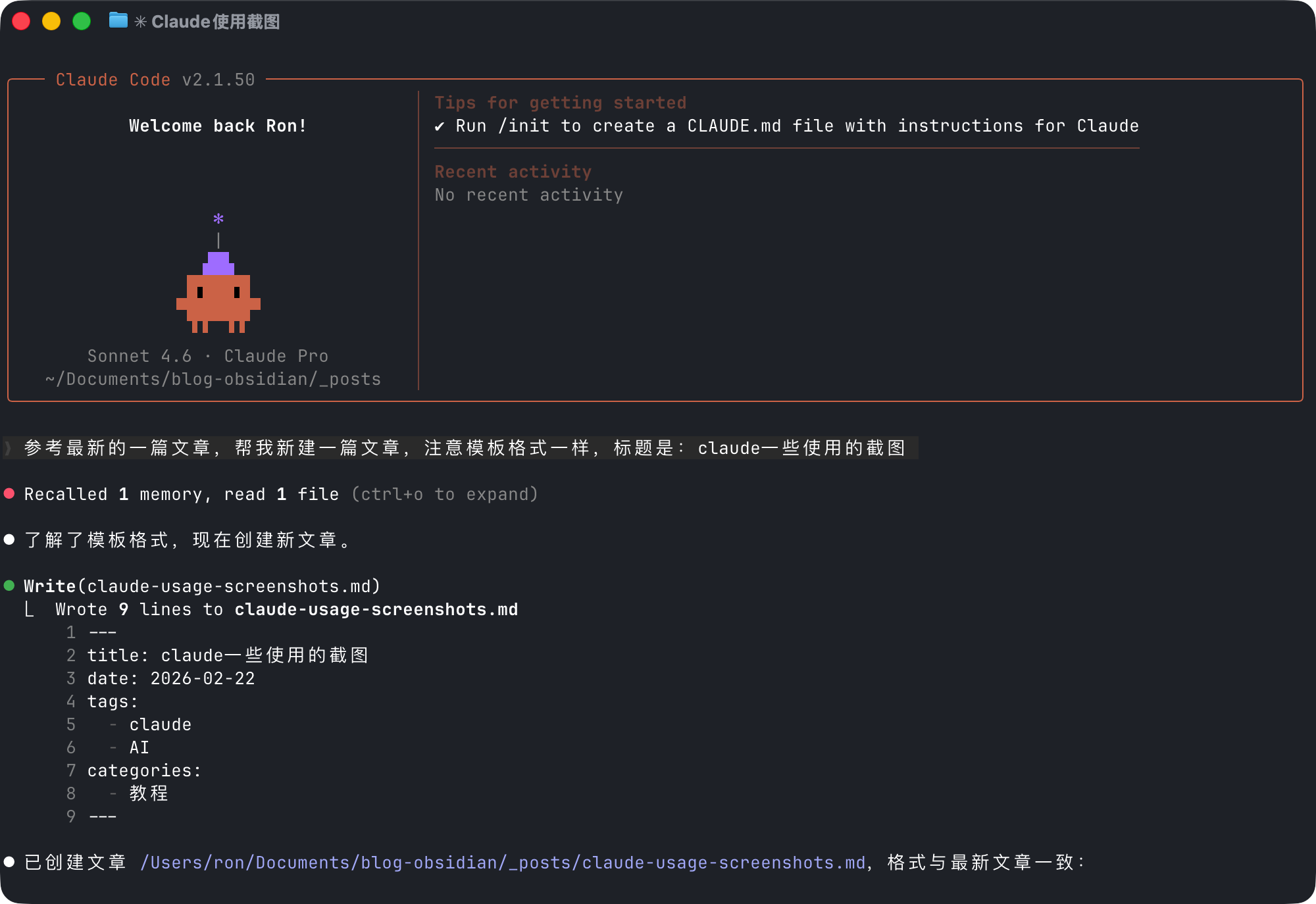Click the white dot beside 已创建文章
The height and width of the screenshot is (904, 1316).
click(x=9, y=862)
